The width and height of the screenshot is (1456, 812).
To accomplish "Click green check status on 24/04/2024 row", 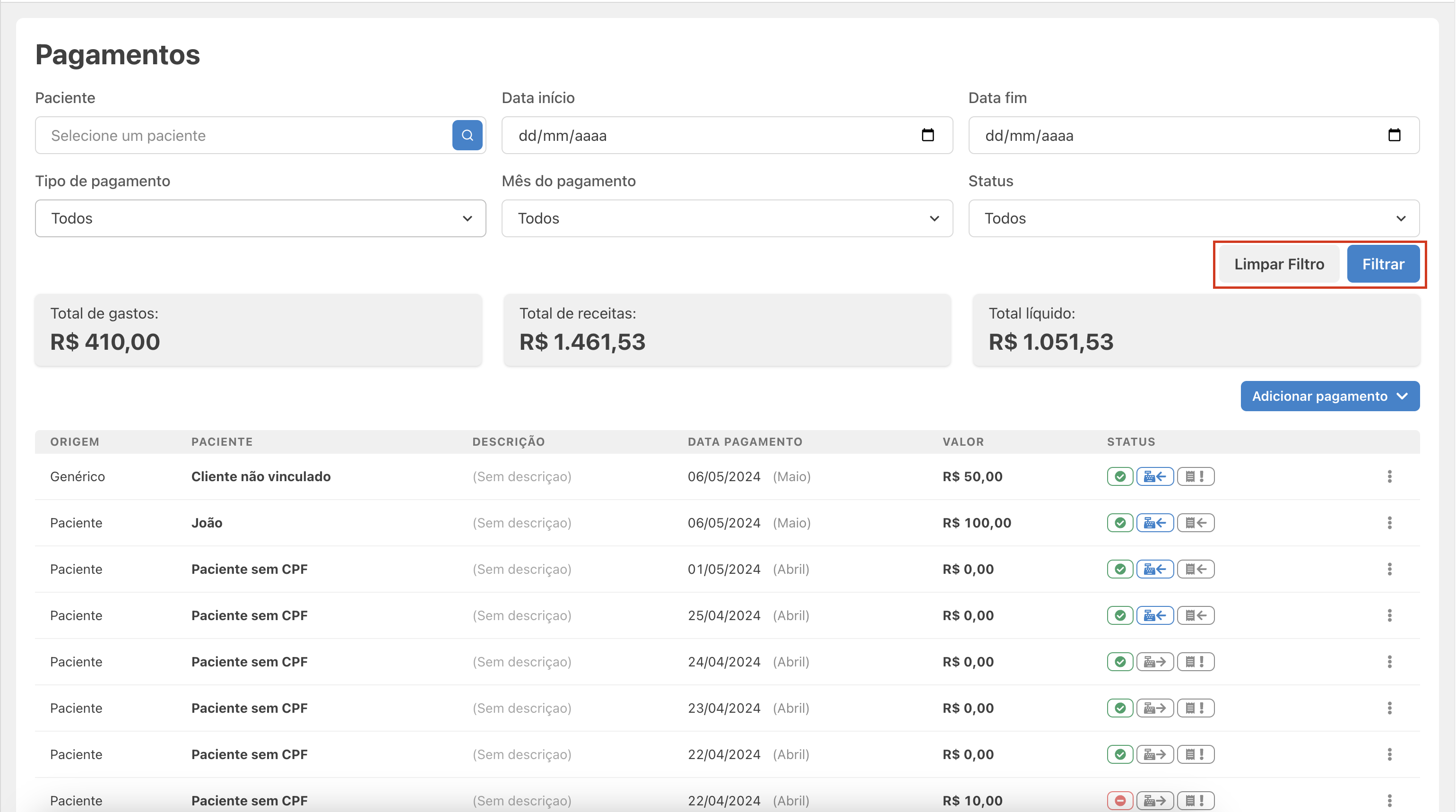I will click(1120, 662).
